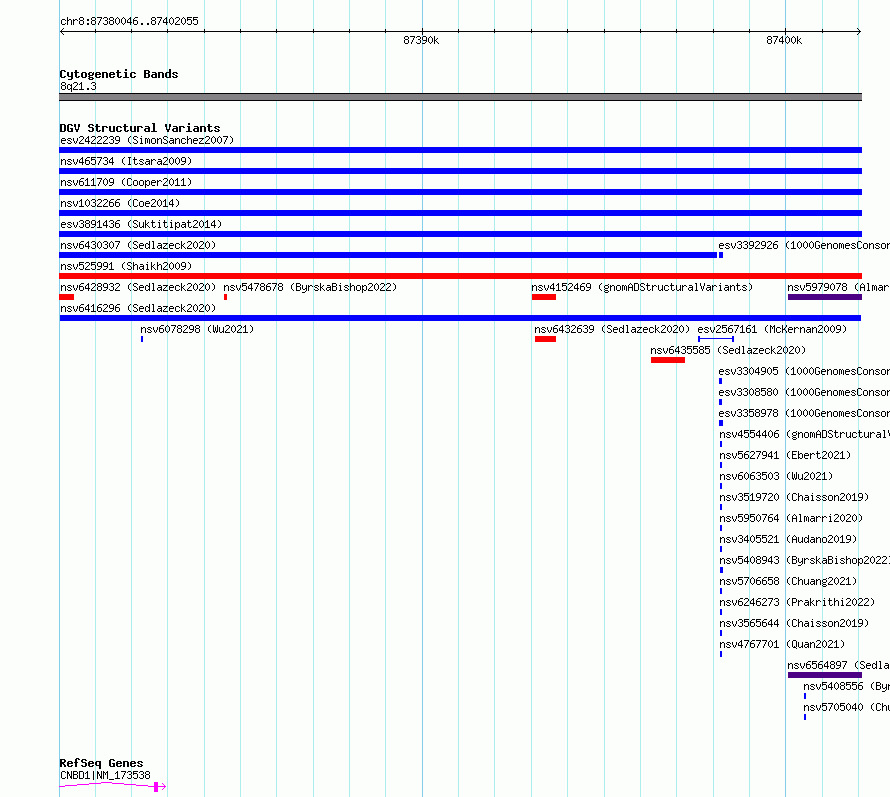The image size is (890, 797).
Task: Click the esv2422239 (SimonSanchez2007) variant label
Action: click(x=147, y=140)
